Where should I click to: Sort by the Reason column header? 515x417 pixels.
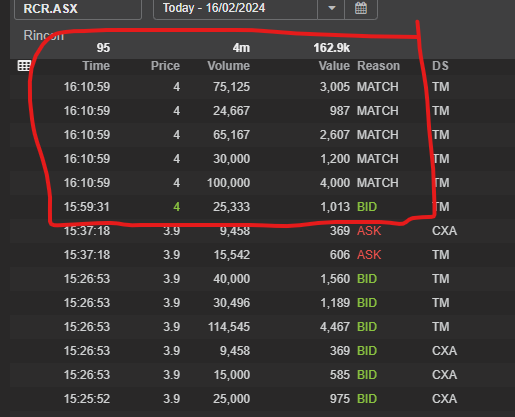378,66
